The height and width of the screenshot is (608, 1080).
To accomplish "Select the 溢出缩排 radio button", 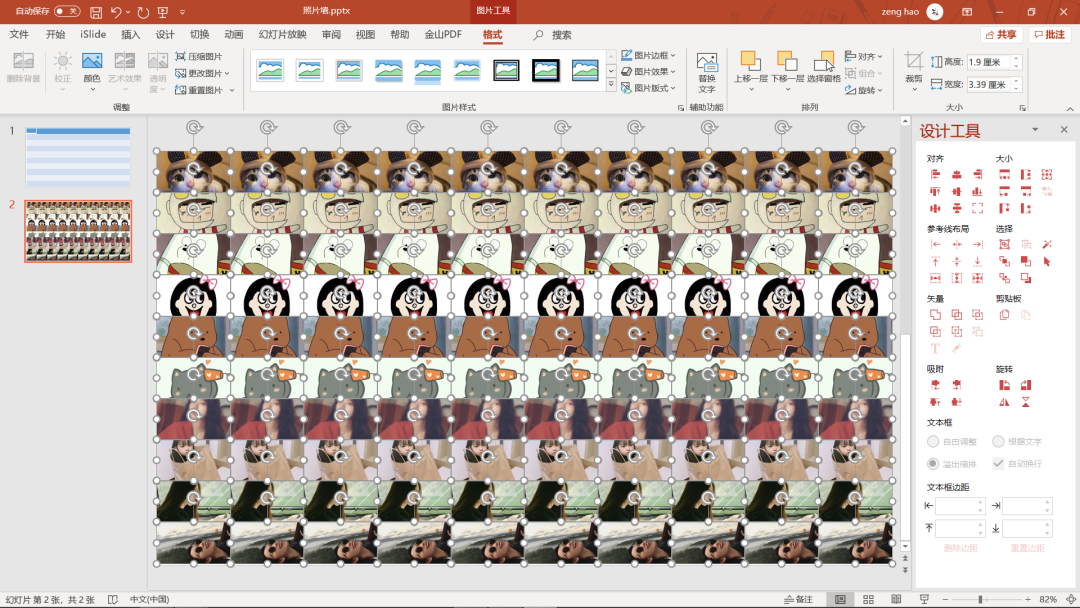I will tap(933, 463).
